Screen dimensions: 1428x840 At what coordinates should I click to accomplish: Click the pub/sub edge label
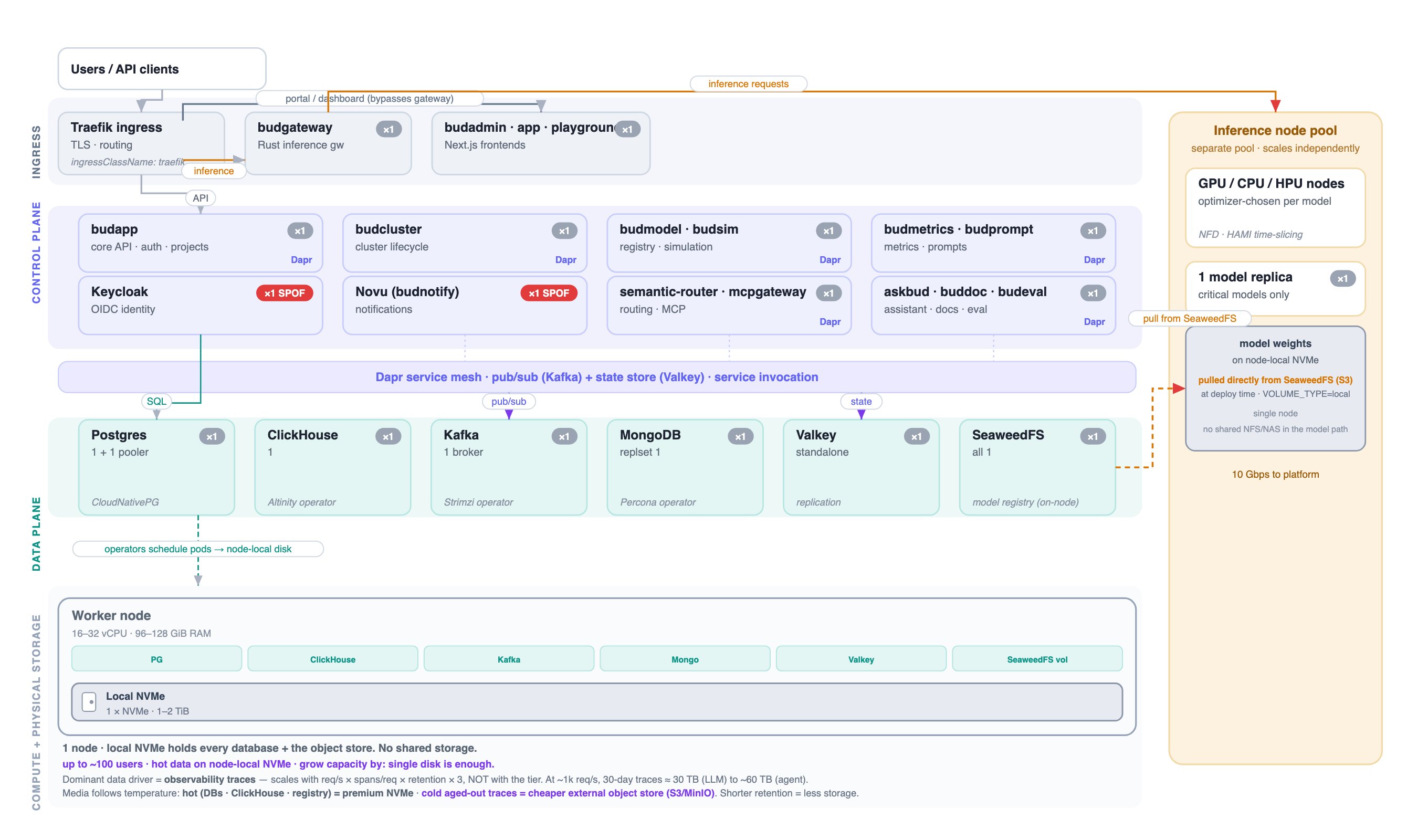click(509, 401)
